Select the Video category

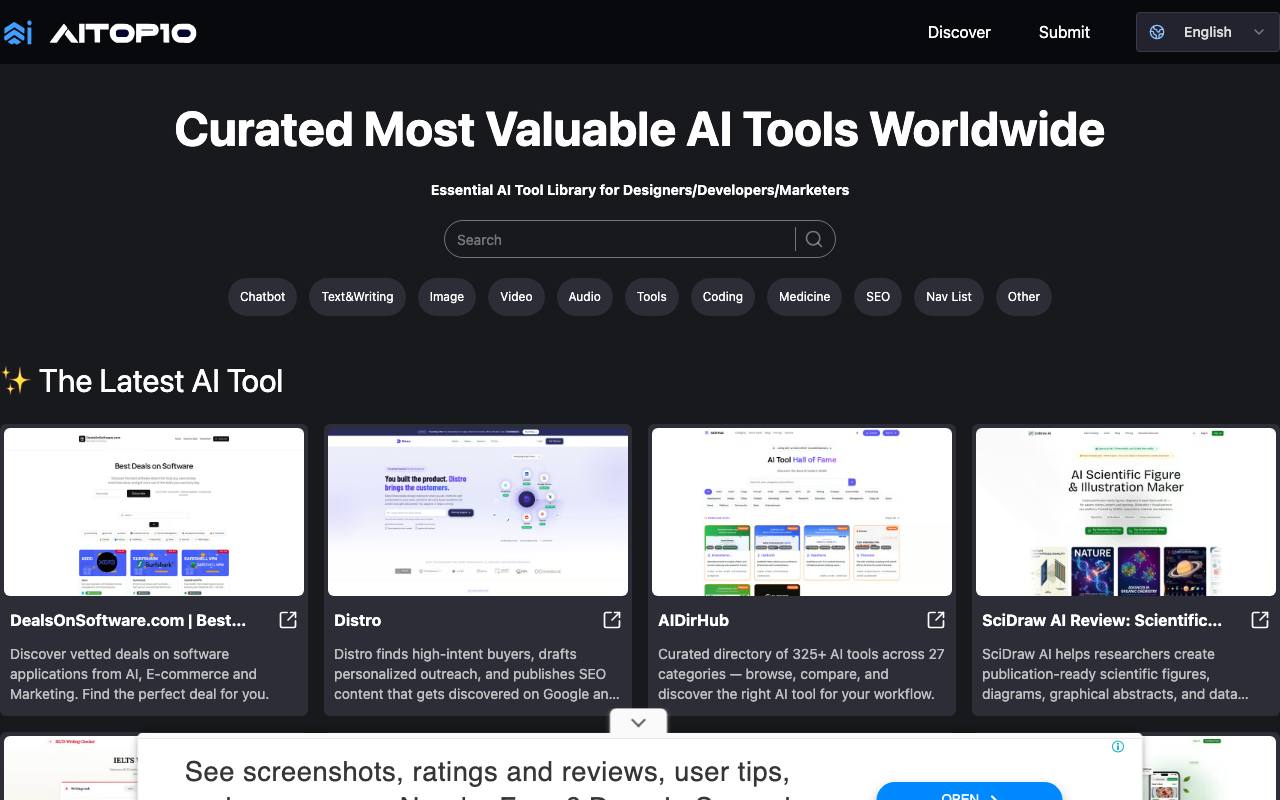click(516, 297)
